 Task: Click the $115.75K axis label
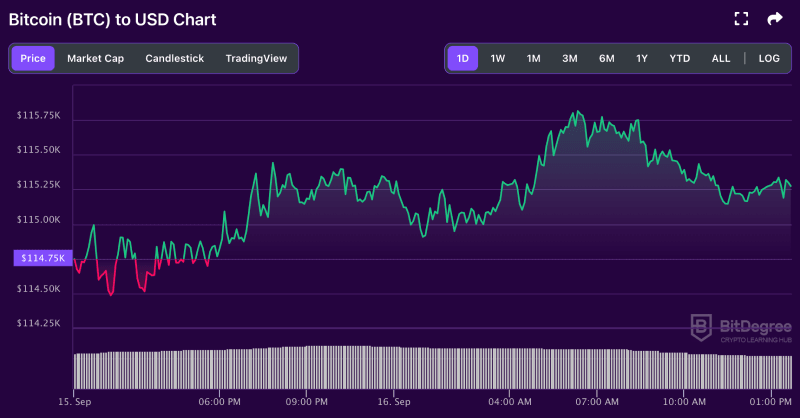click(38, 115)
